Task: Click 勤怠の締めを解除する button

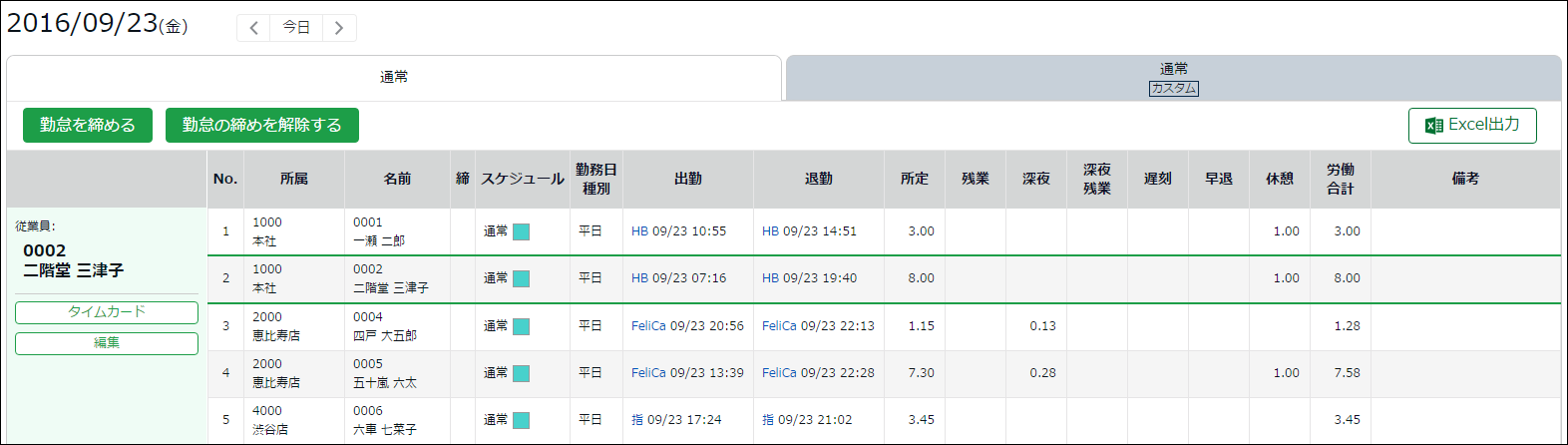Action: click(x=262, y=125)
